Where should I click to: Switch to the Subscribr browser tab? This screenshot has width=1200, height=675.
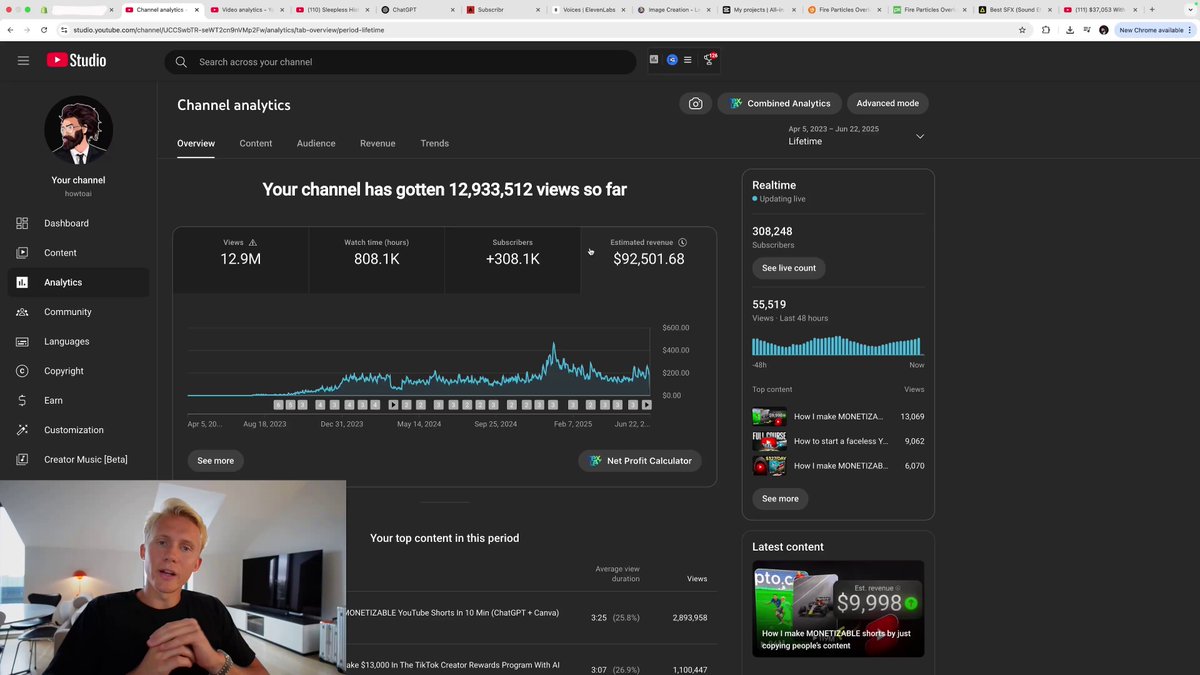coord(503,9)
